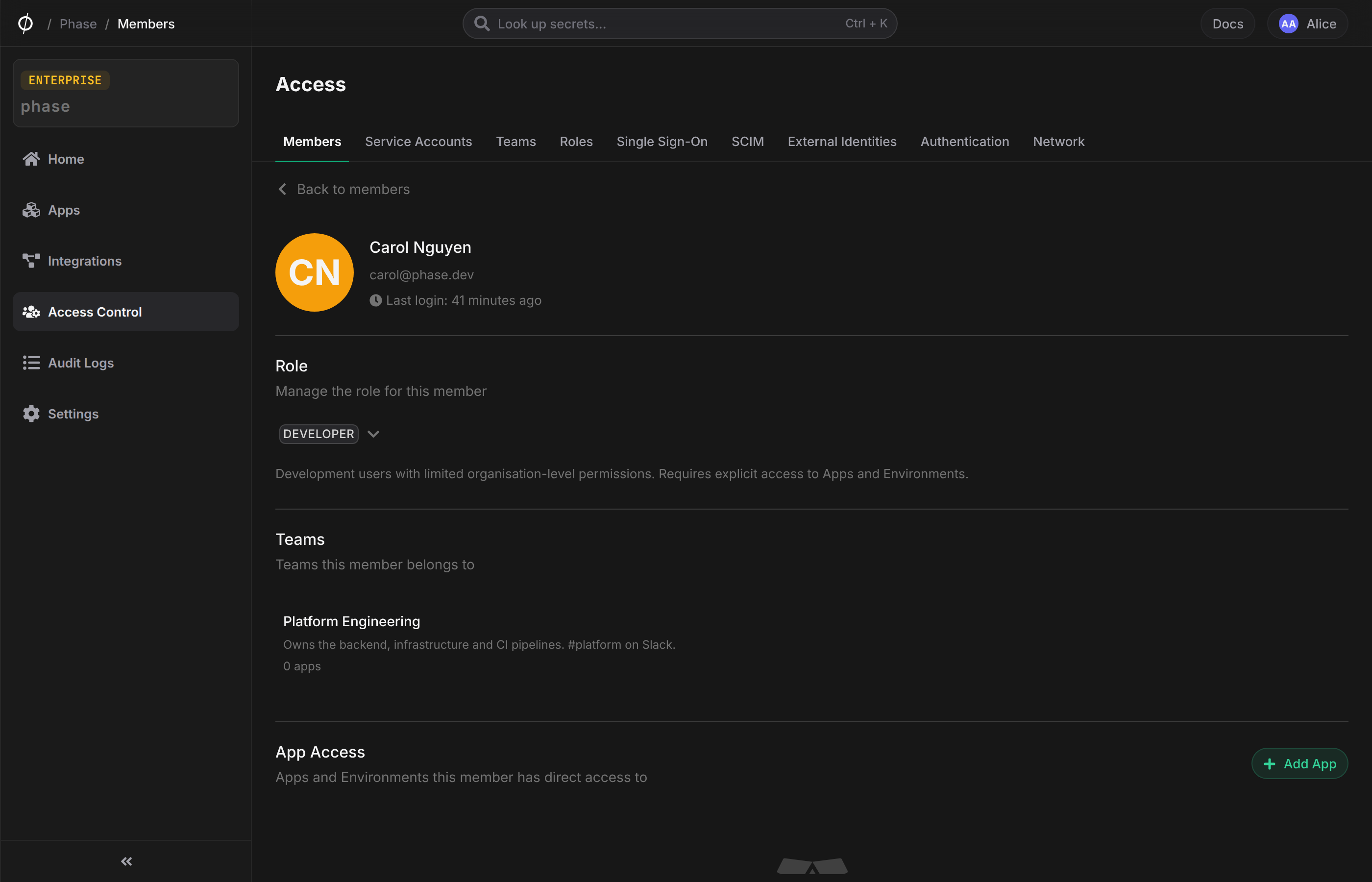This screenshot has width=1372, height=882.
Task: Click the Access Control users-gear icon
Action: 31,312
